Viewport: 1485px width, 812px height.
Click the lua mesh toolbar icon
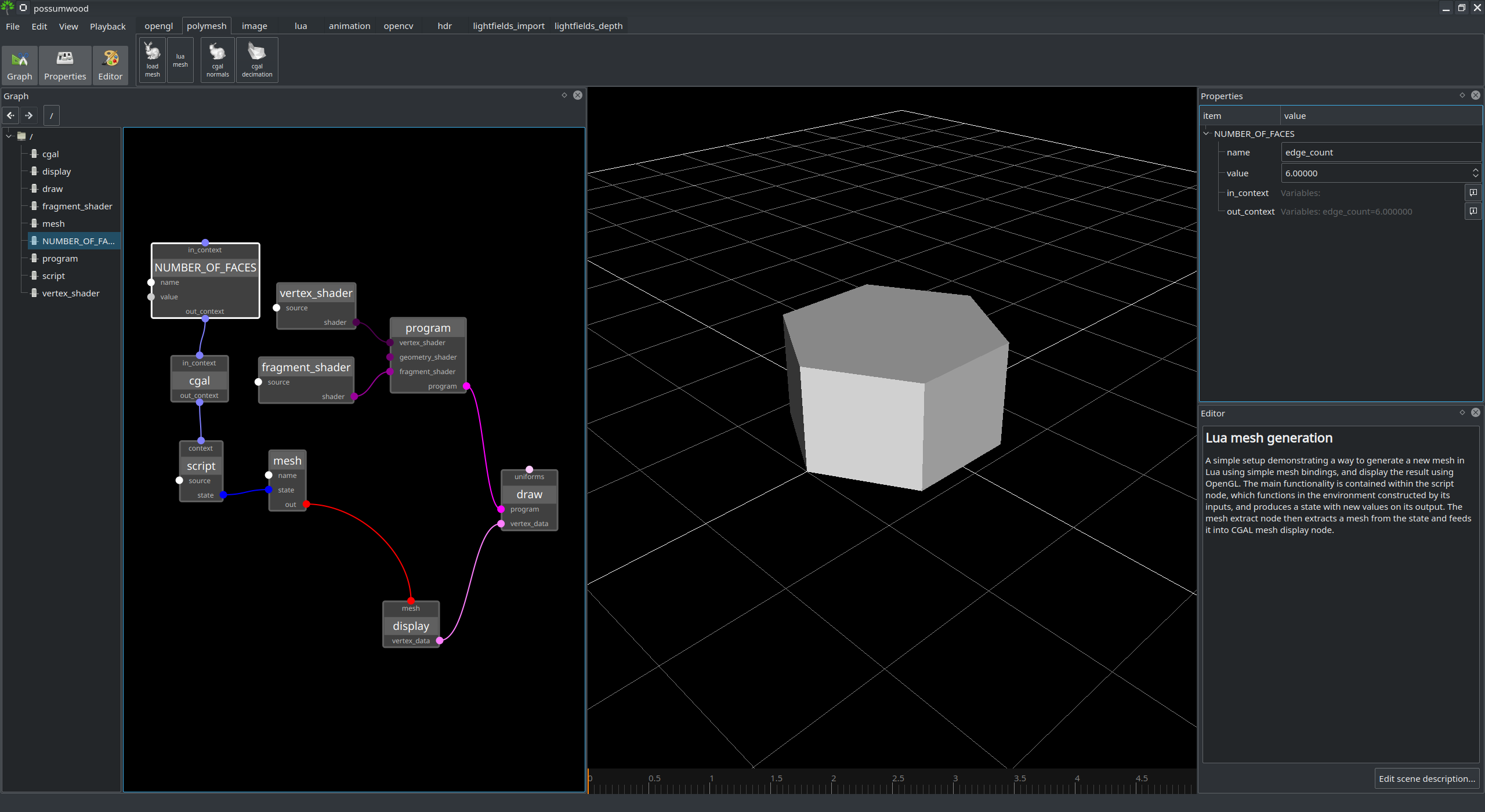point(180,60)
